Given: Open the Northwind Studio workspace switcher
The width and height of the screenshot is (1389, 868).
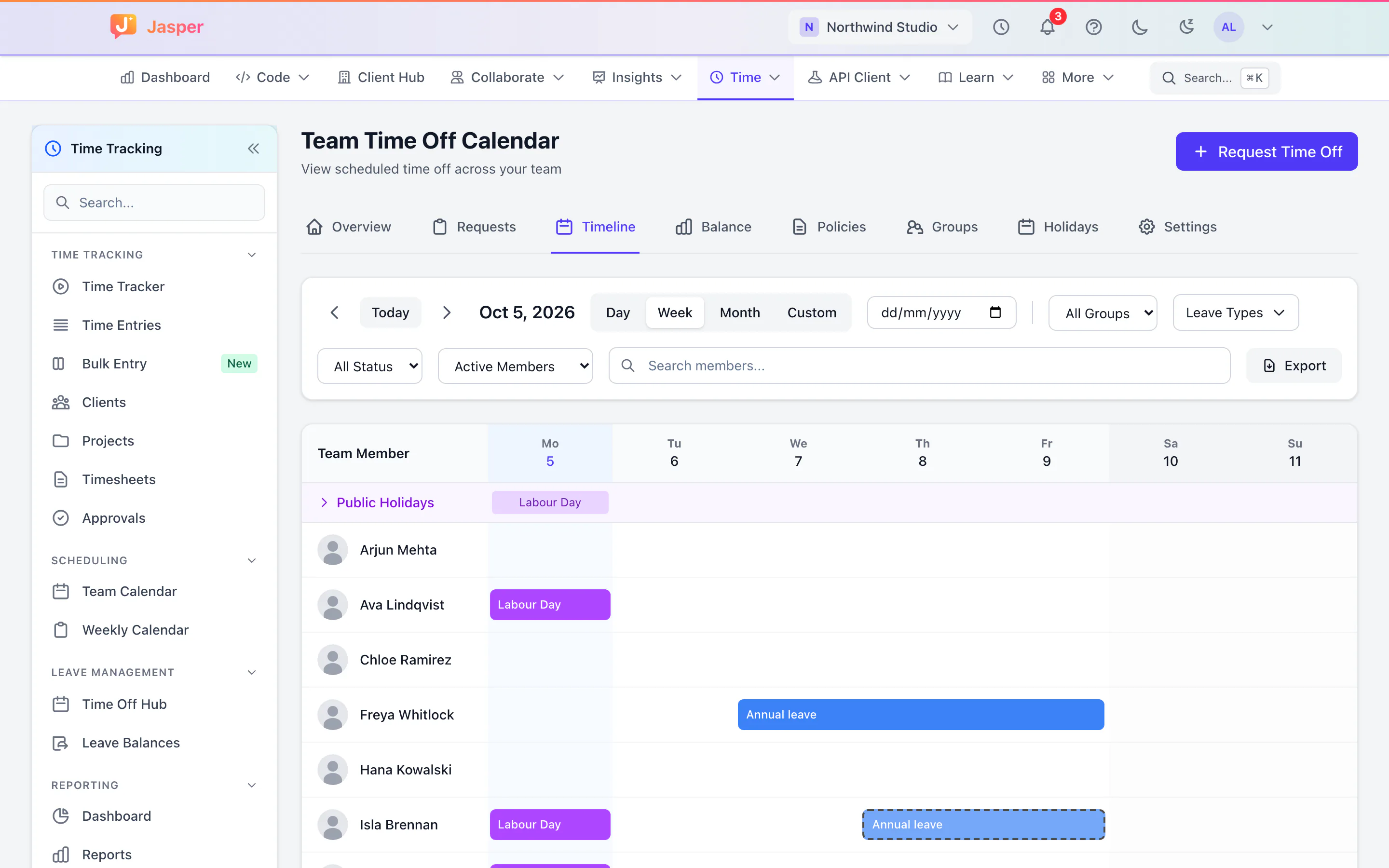Looking at the screenshot, I should tap(879, 27).
